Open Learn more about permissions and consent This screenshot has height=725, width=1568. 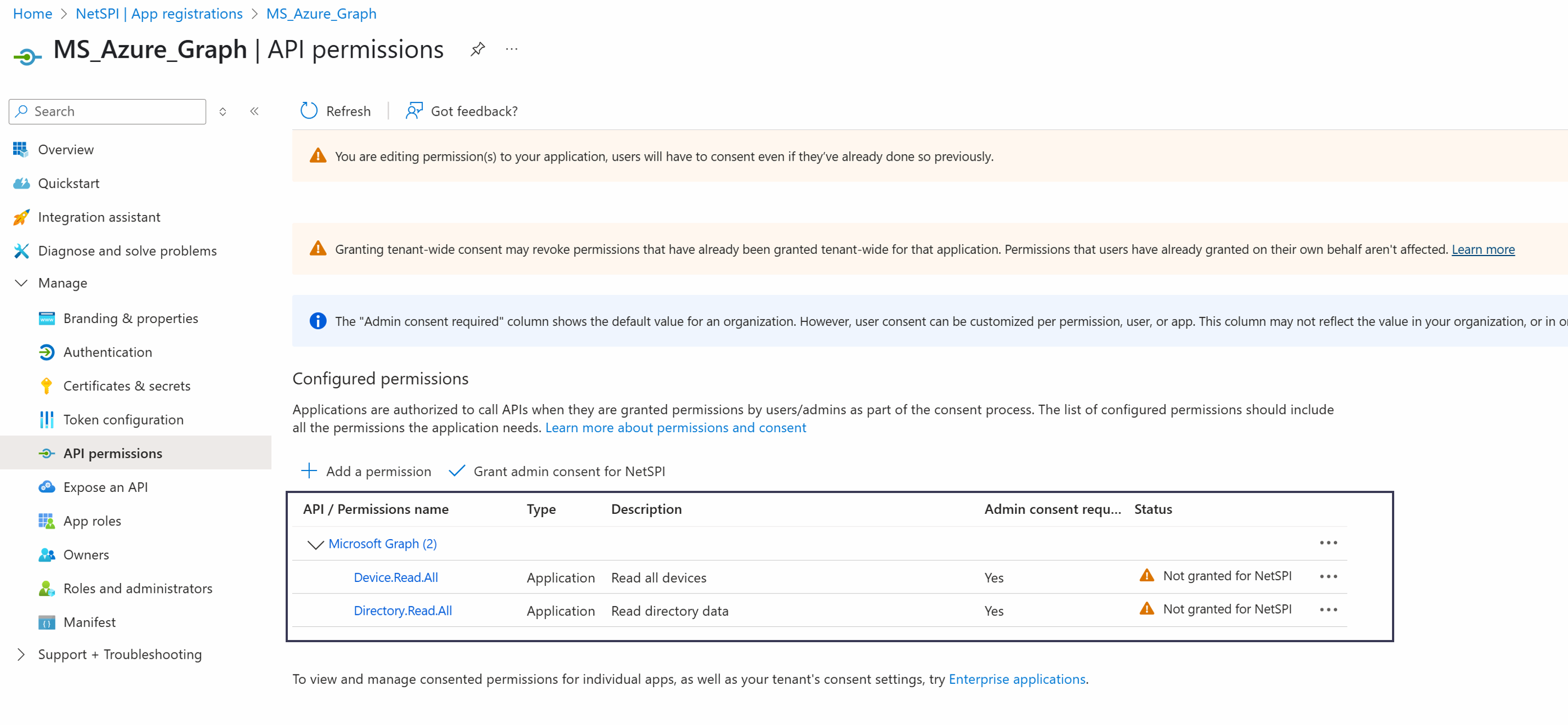coord(675,427)
